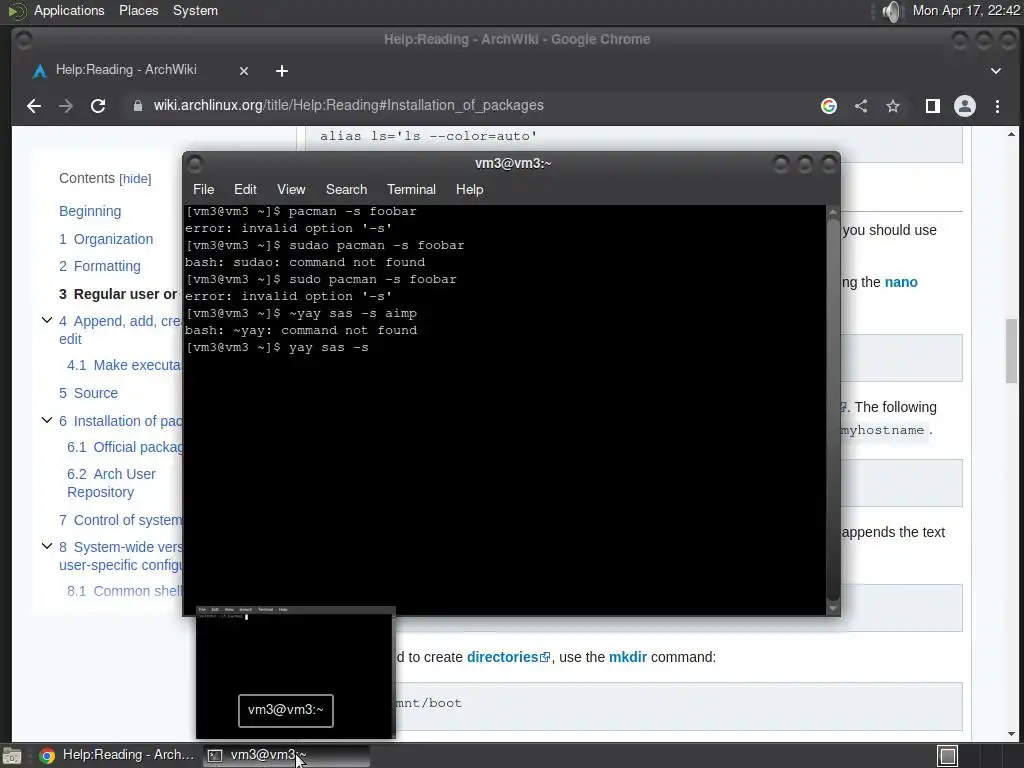Open the terminal Edit menu
Viewport: 1024px width, 768px height.
coord(245,189)
